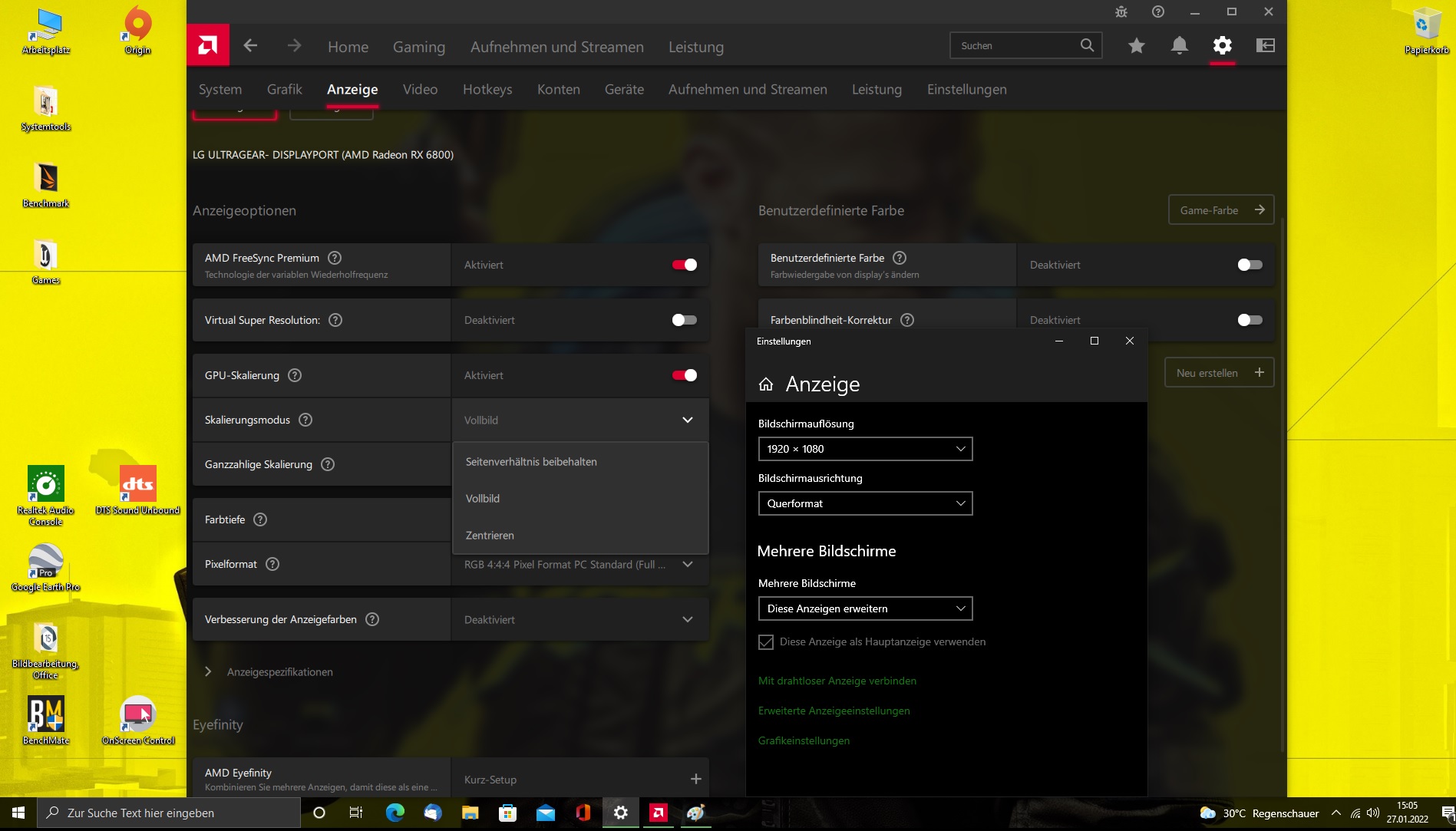Enable Farbenblindheit-Korrektur toggle

[1250, 320]
